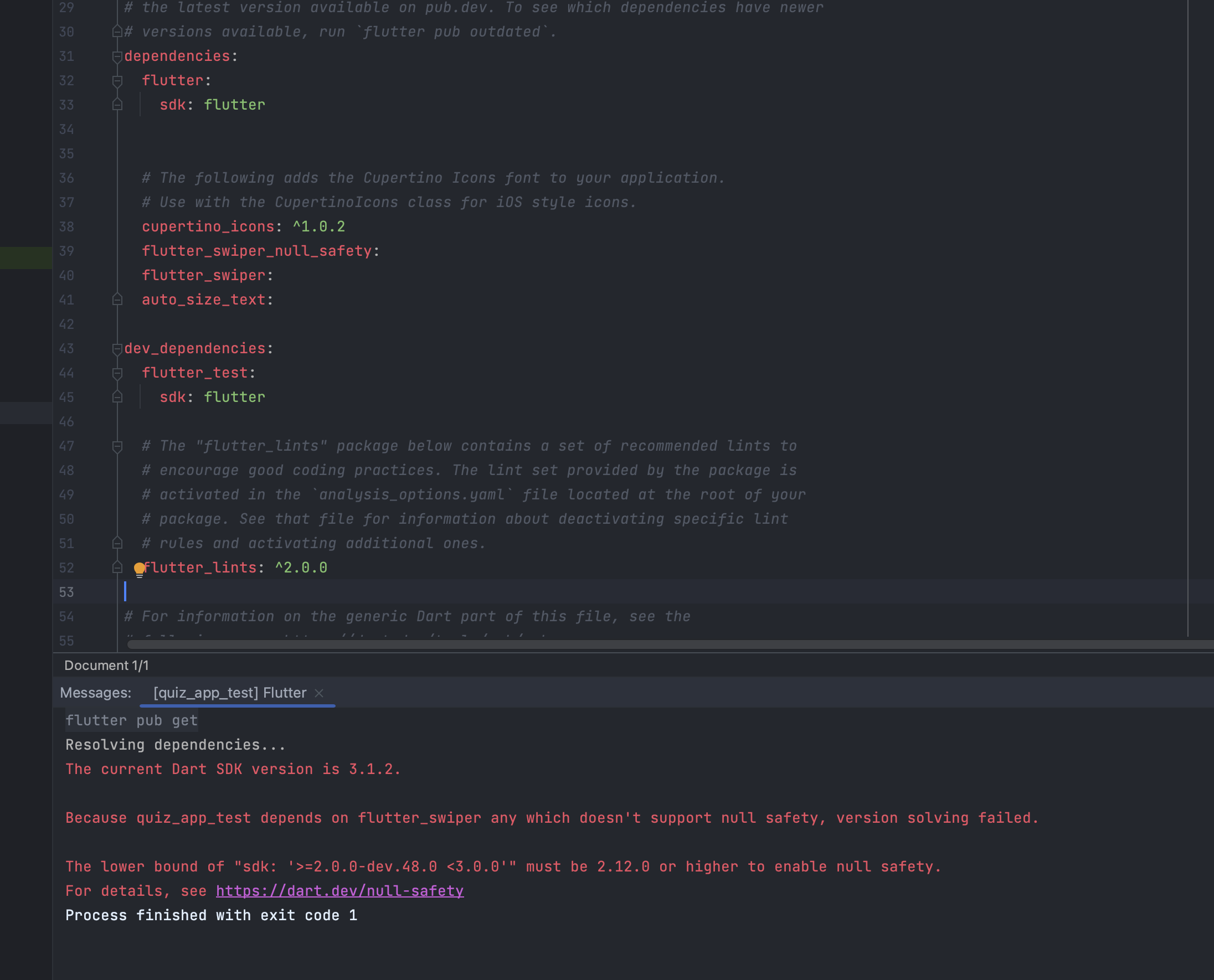Click line number 39 in the gutter
Image resolution: width=1214 pixels, height=980 pixels.
66,251
